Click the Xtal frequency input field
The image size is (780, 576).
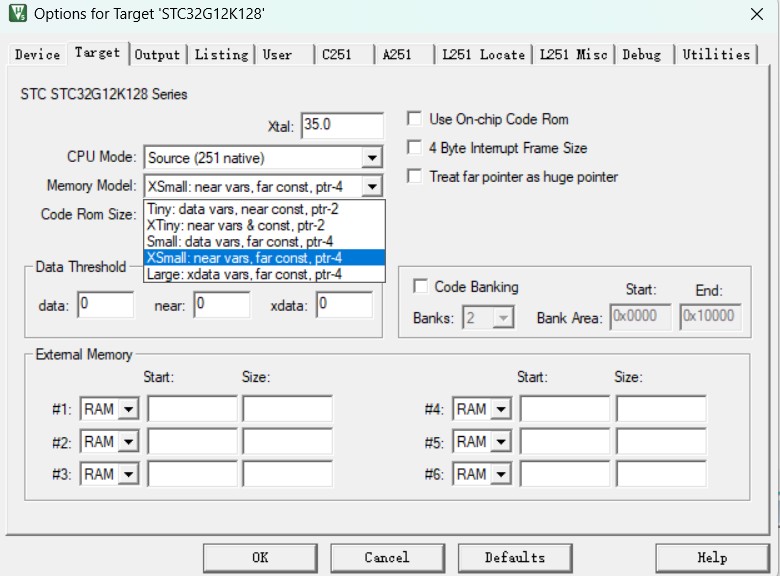click(x=342, y=125)
